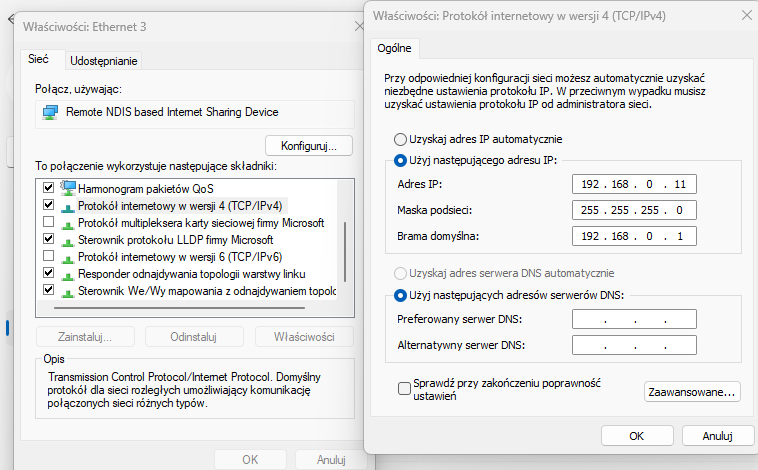758x470 pixels.
Task: Open Zaawansowane TCP/IP settings
Action: coord(692,392)
